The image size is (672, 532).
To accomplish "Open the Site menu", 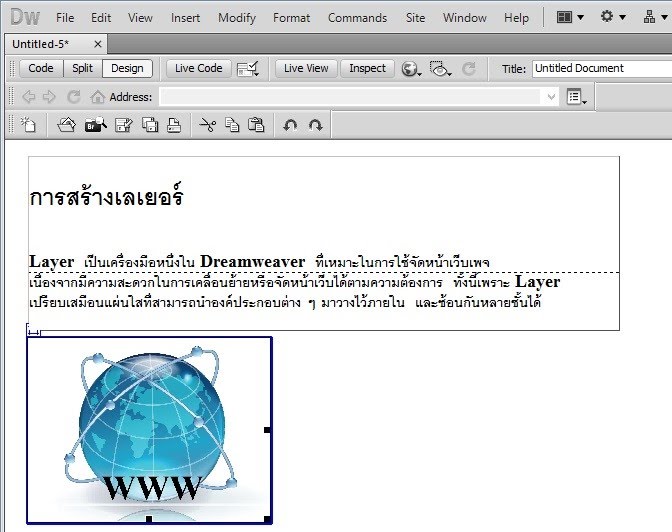I will click(x=415, y=18).
